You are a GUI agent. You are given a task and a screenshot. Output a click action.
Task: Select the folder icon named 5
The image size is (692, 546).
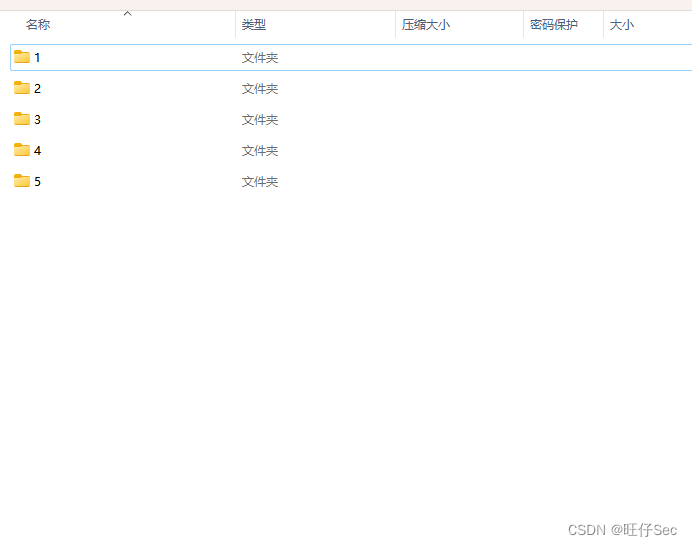pos(22,181)
